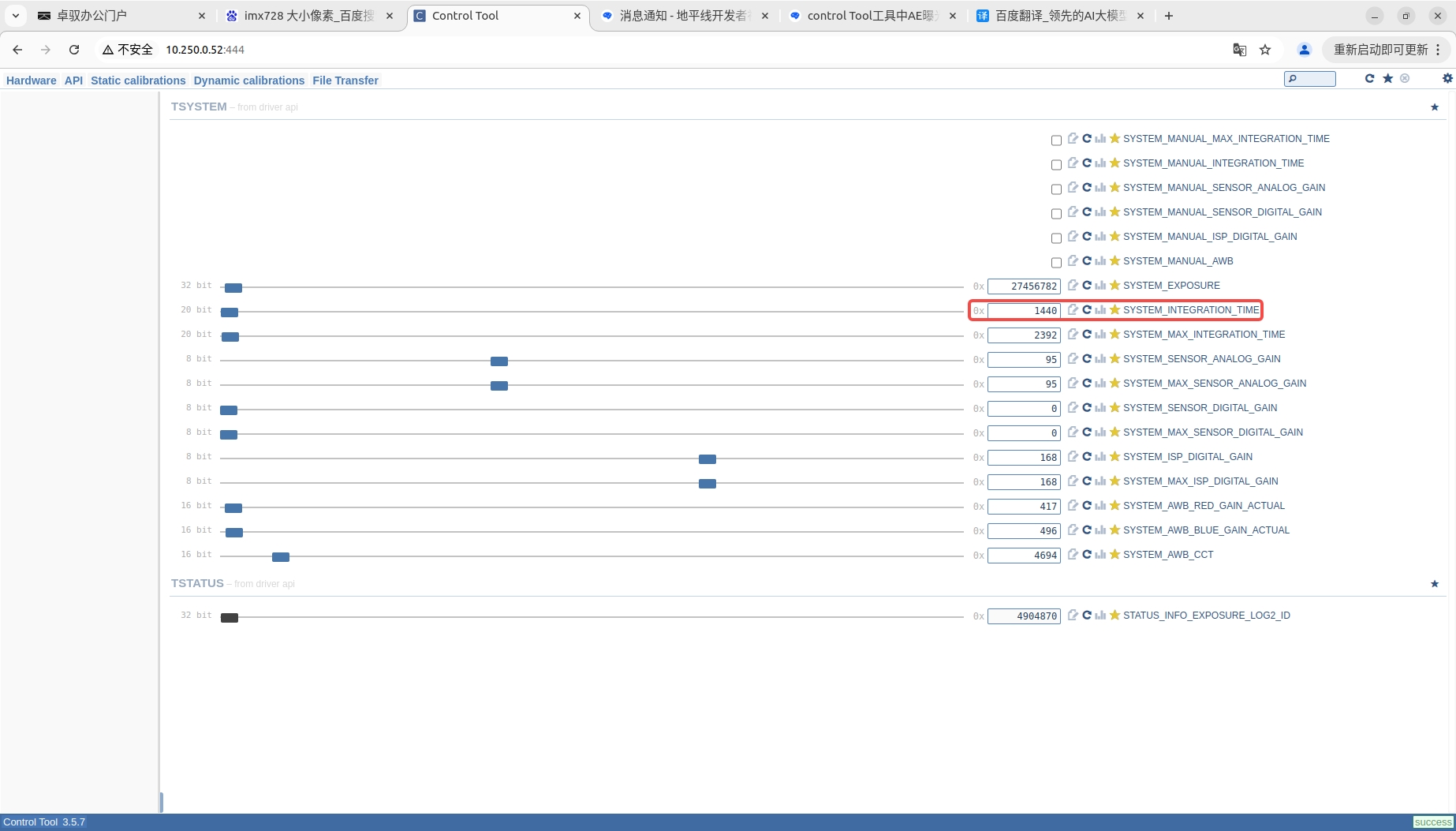The height and width of the screenshot is (831, 1456).
Task: Switch to the Static calibrations tab
Action: pos(138,80)
